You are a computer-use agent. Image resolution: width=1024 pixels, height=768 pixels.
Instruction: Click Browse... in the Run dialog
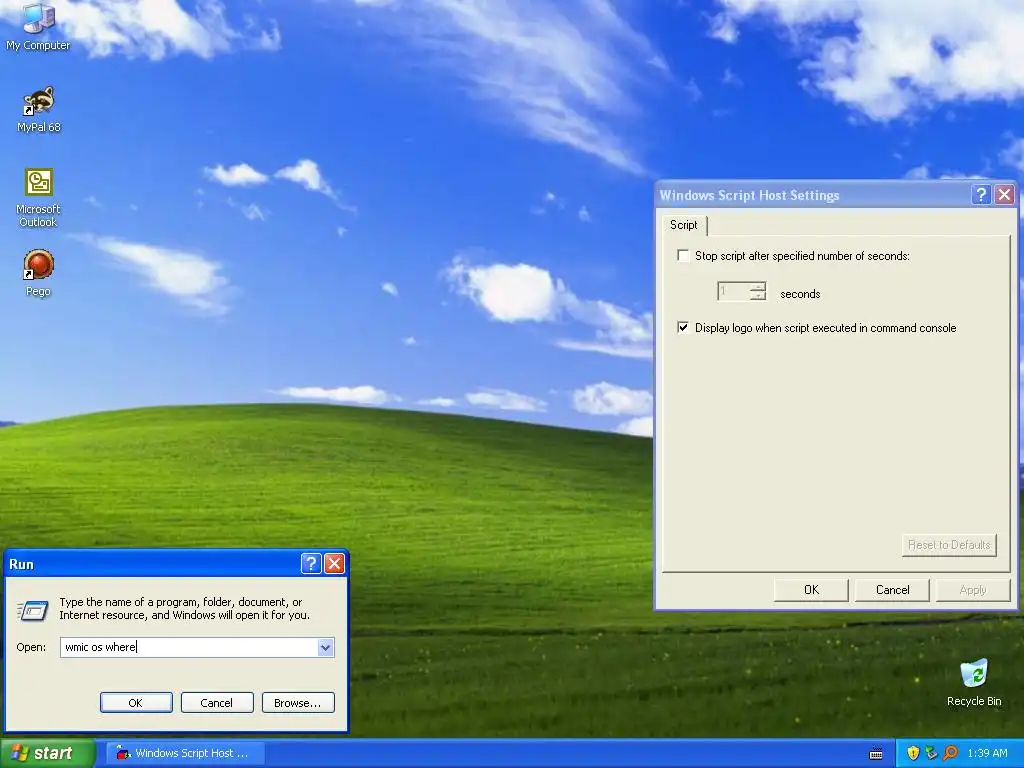pos(298,703)
